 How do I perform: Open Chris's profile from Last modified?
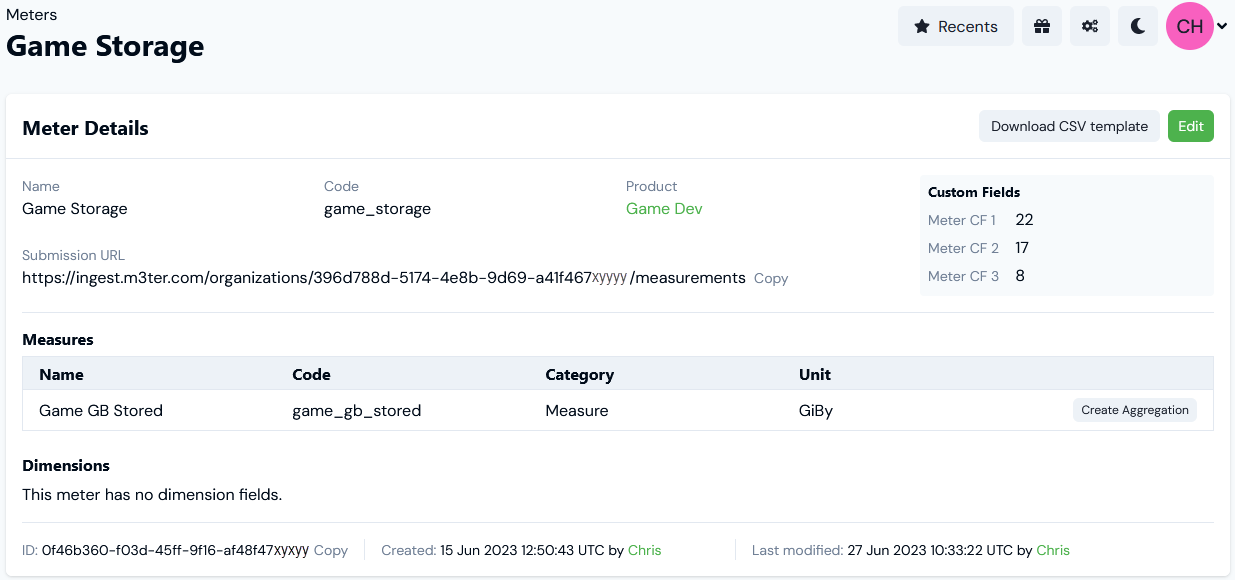tap(1052, 550)
